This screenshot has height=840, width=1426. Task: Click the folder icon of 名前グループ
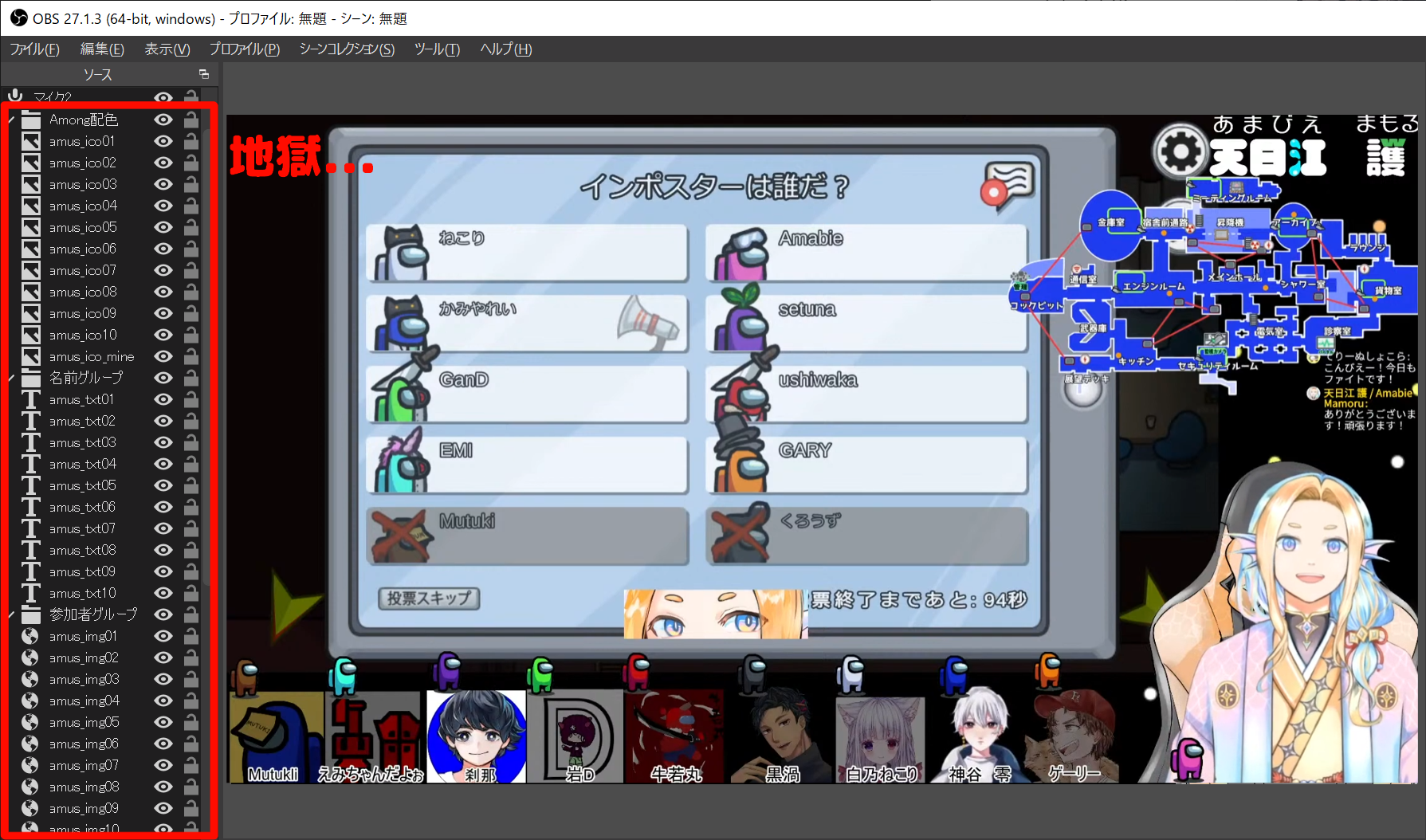point(30,378)
